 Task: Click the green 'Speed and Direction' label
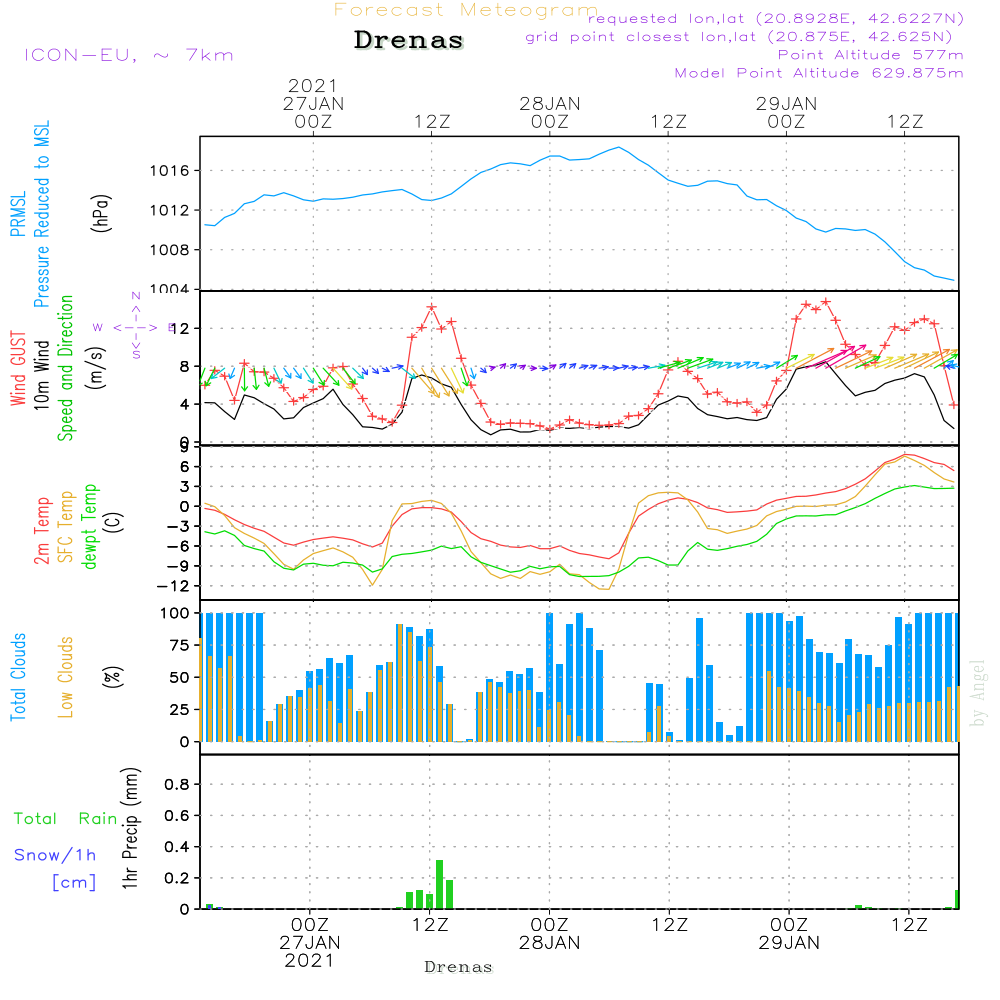[66, 368]
